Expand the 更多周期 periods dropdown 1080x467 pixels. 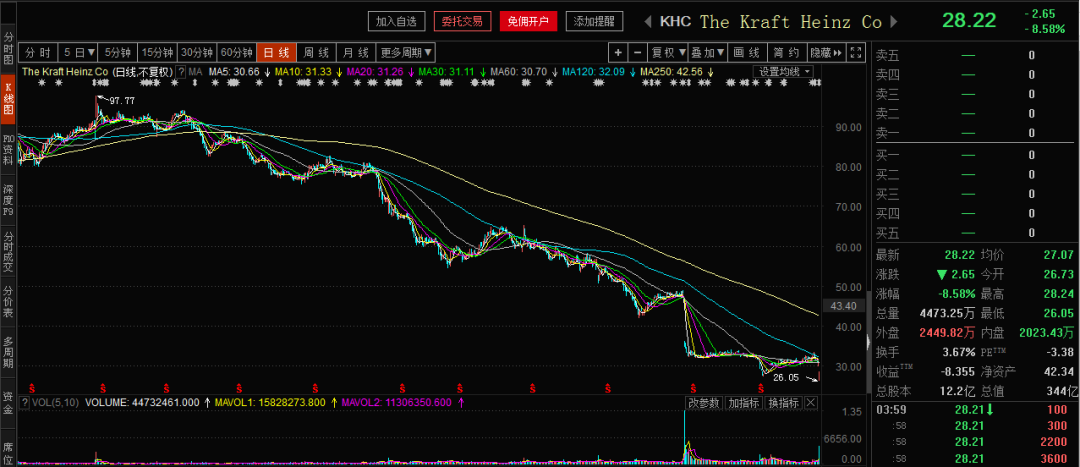pyautogui.click(x=406, y=52)
